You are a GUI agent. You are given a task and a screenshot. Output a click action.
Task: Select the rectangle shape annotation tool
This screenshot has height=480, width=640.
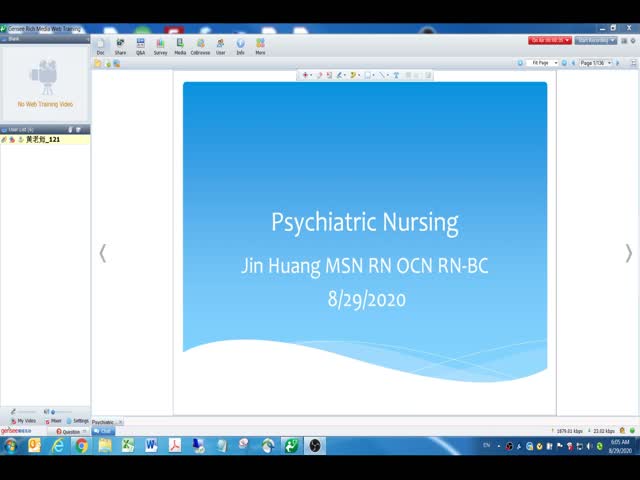pyautogui.click(x=368, y=75)
